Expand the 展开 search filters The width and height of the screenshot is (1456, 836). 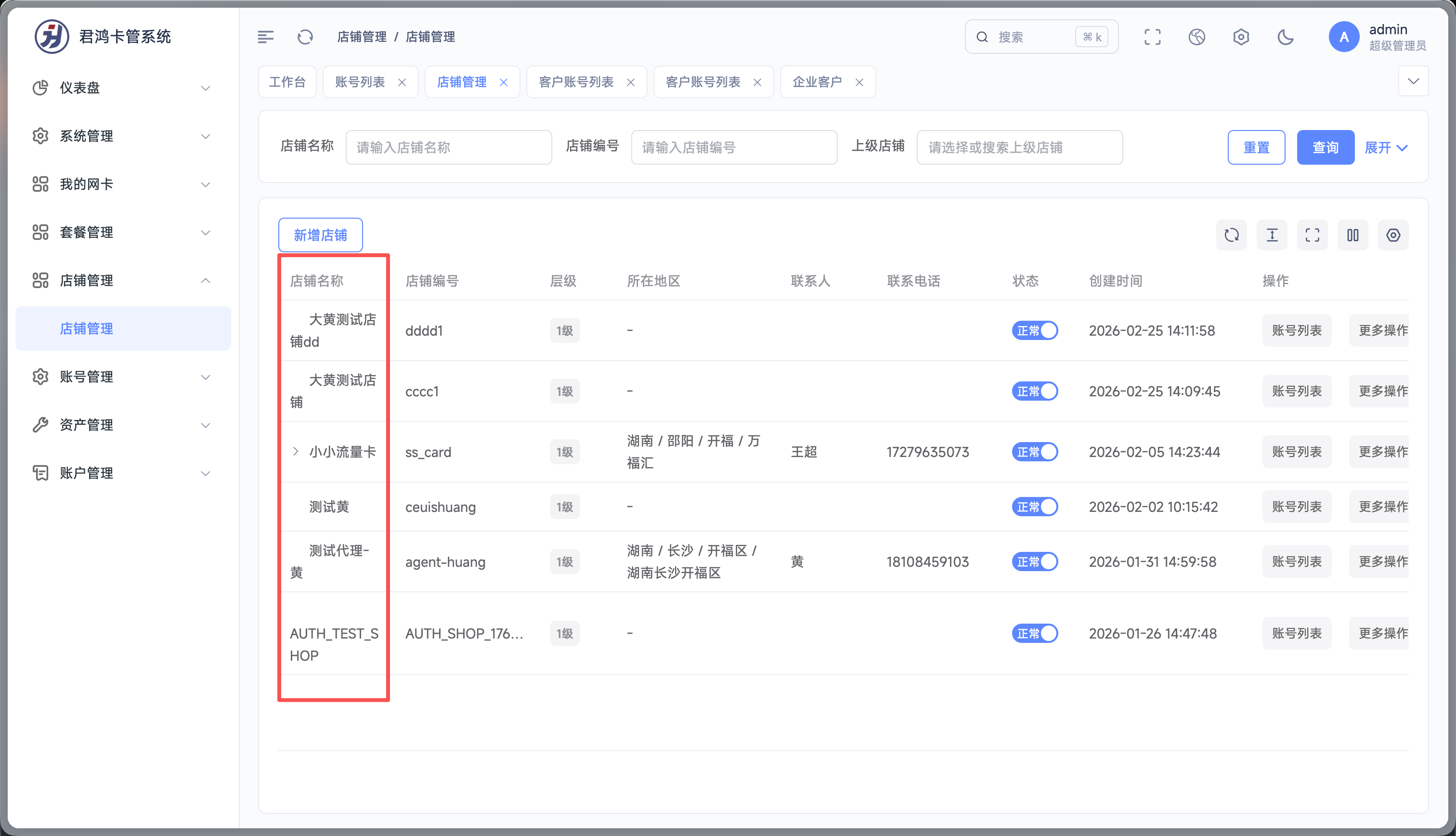click(1385, 147)
